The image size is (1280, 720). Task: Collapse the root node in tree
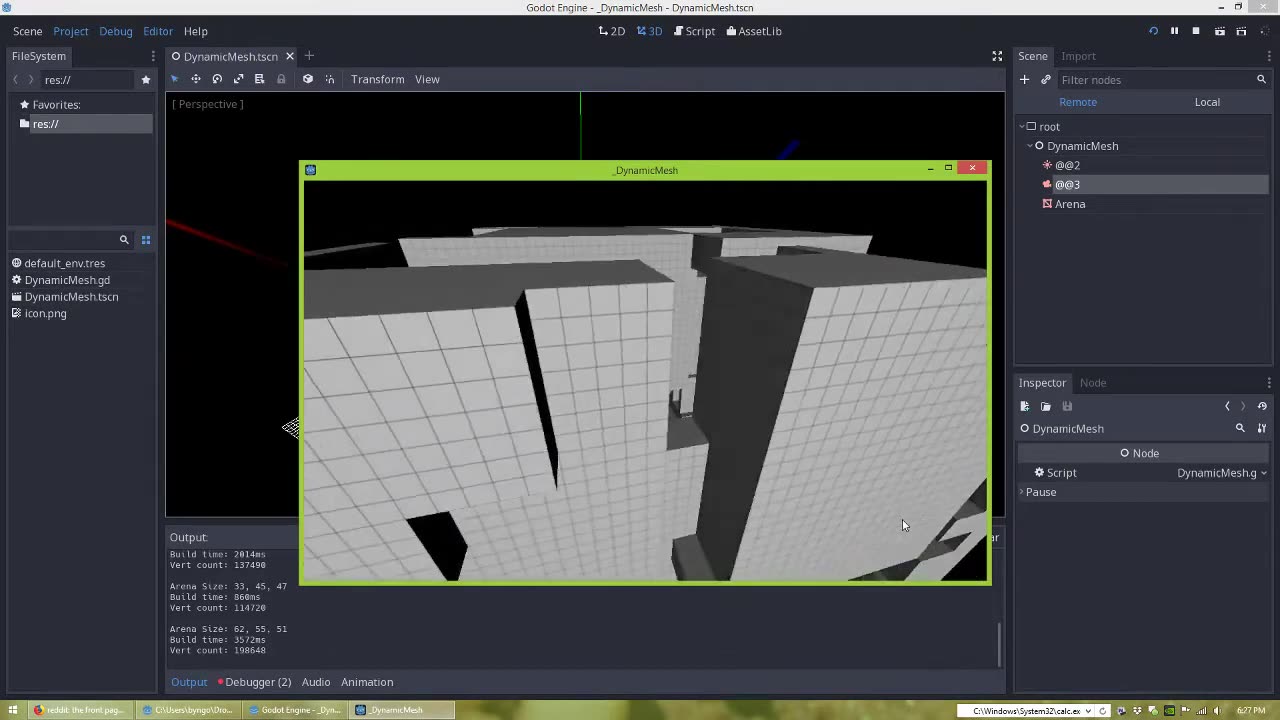coord(1021,127)
